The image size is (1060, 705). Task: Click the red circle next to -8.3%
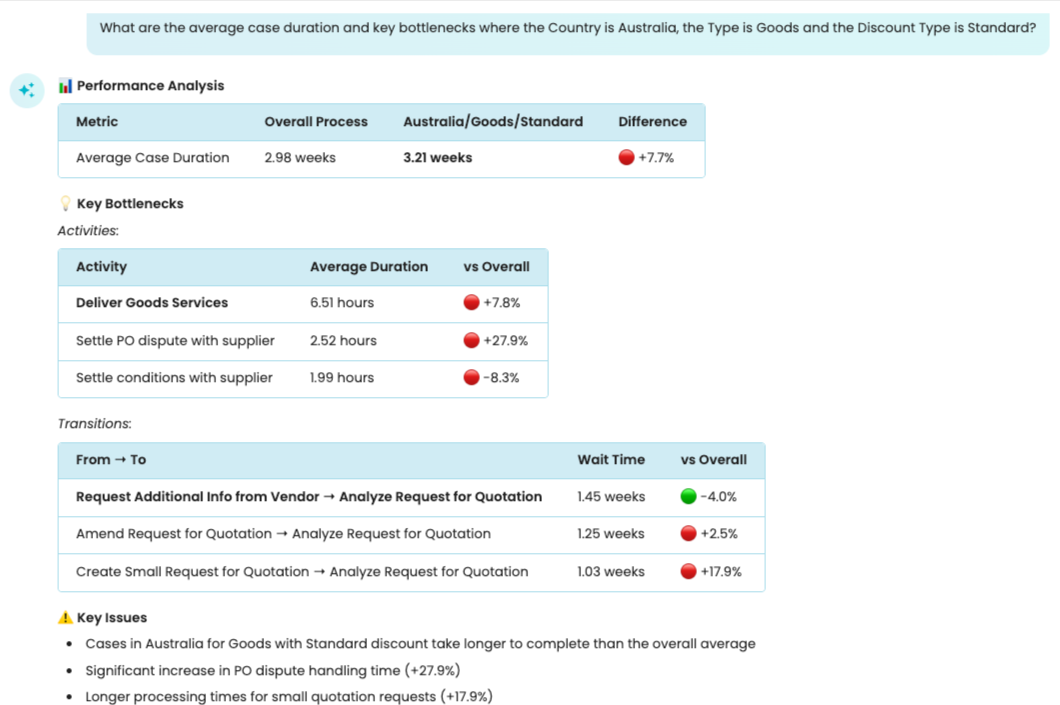471,378
